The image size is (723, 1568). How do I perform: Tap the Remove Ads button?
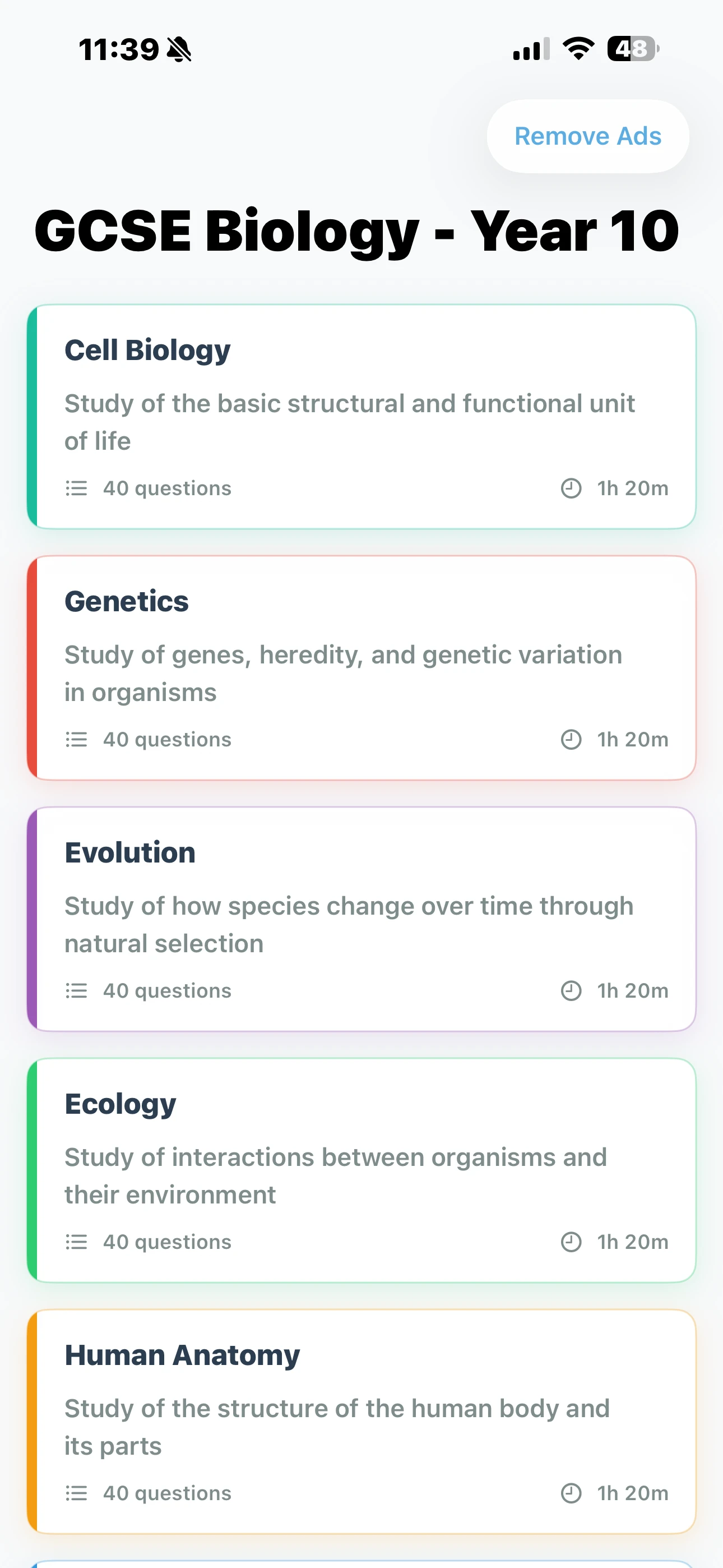[587, 136]
